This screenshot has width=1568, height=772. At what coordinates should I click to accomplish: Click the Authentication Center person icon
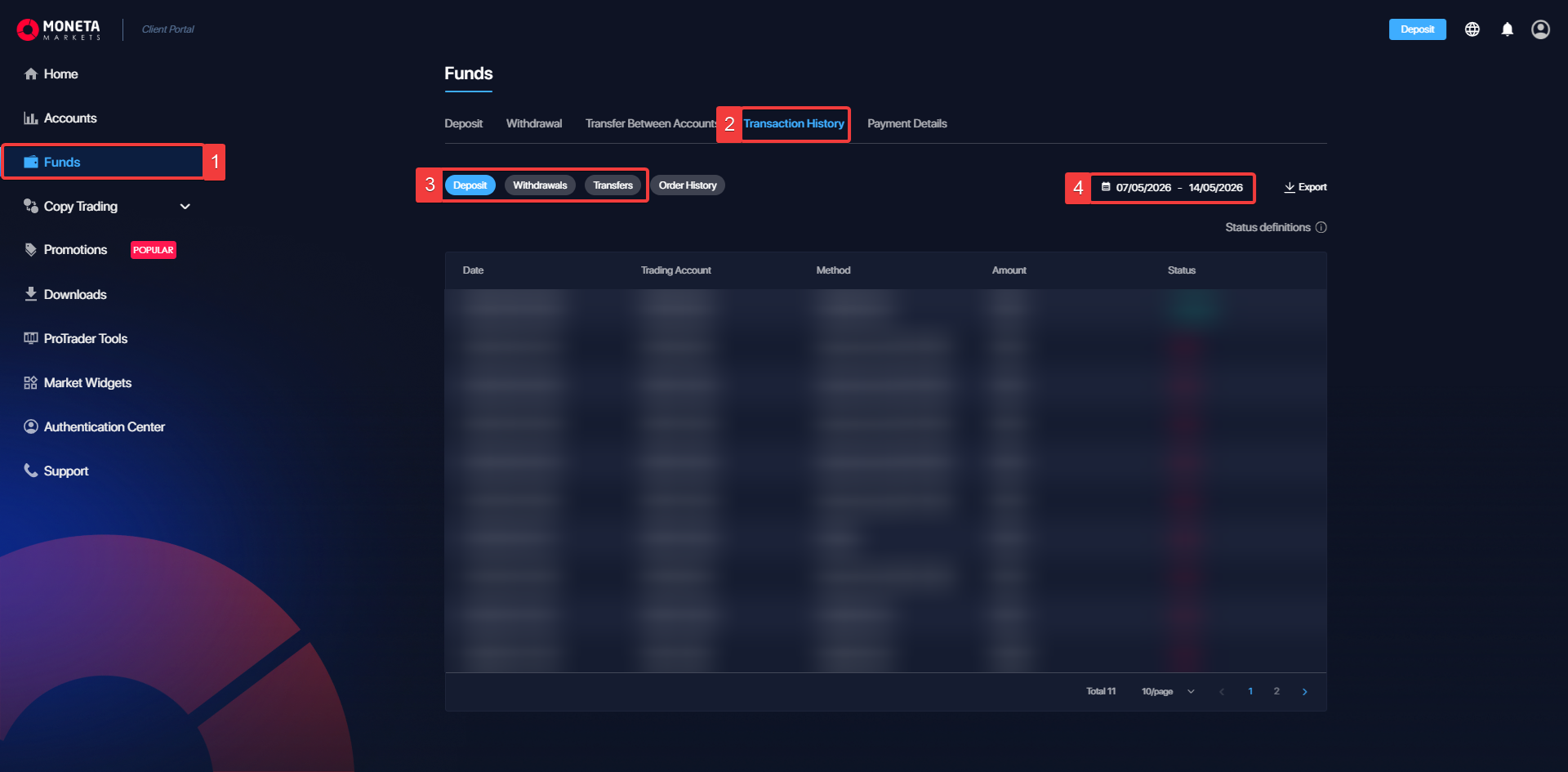[x=31, y=426]
